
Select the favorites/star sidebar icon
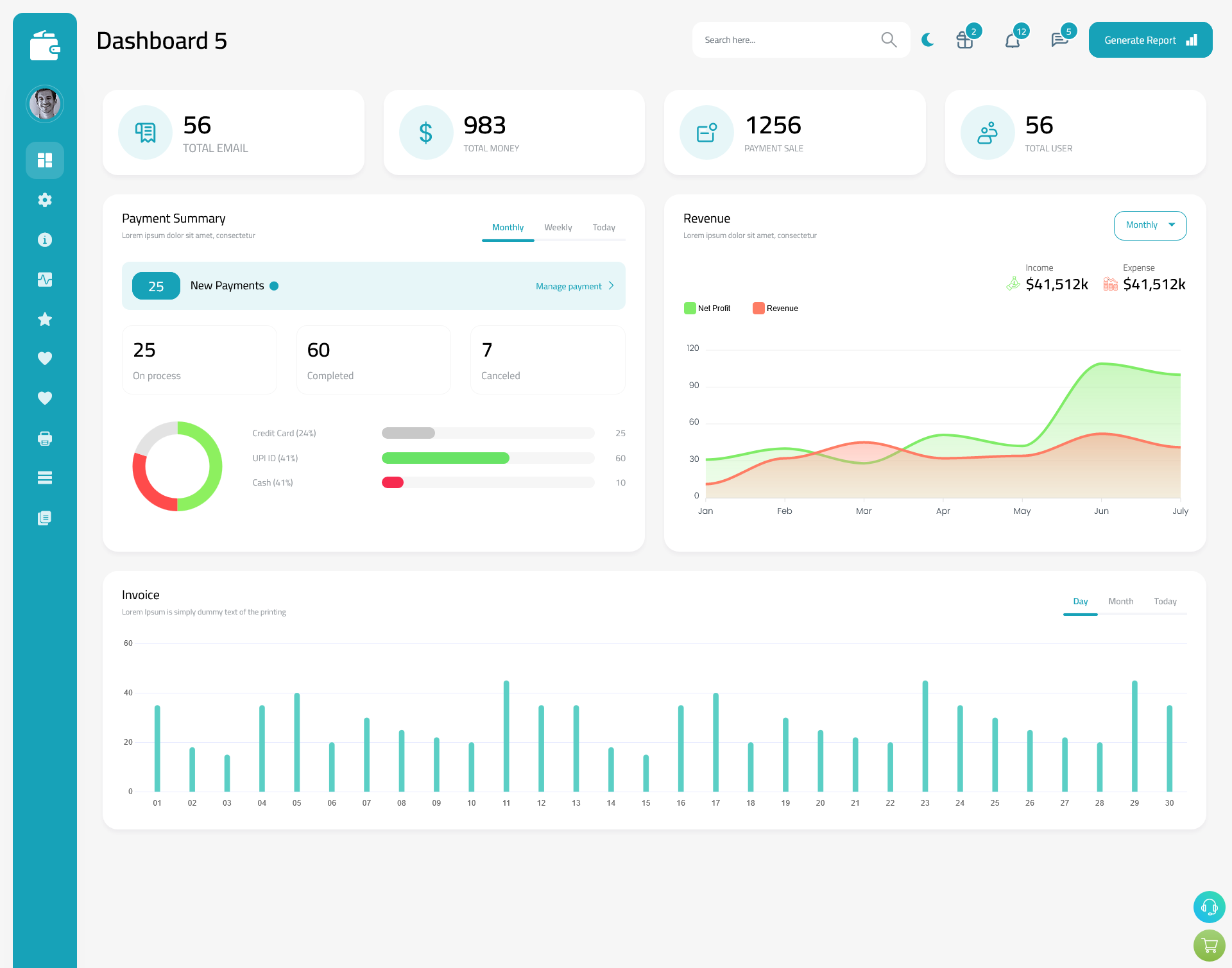[45, 319]
